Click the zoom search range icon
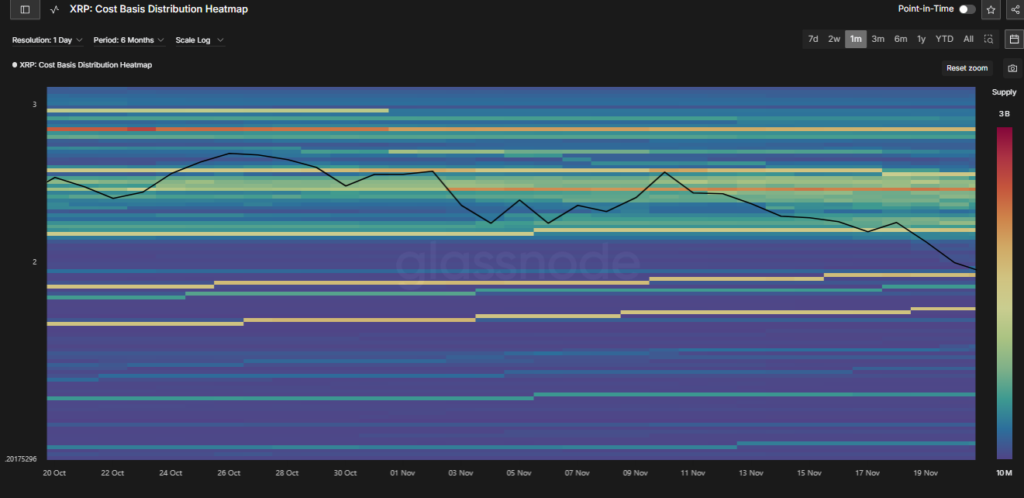 (x=988, y=39)
